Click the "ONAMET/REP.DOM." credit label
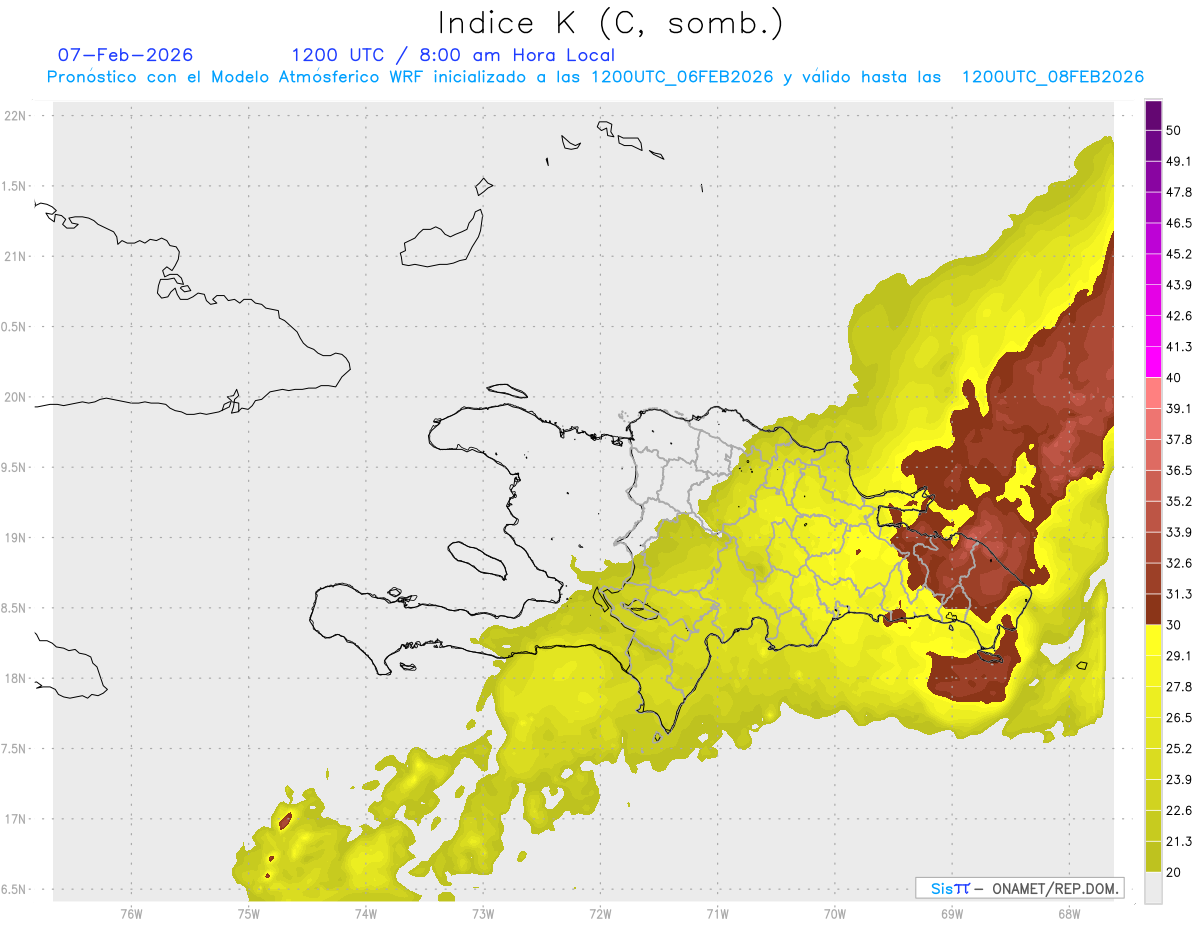This screenshot has width=1200, height=927. coord(1056,888)
